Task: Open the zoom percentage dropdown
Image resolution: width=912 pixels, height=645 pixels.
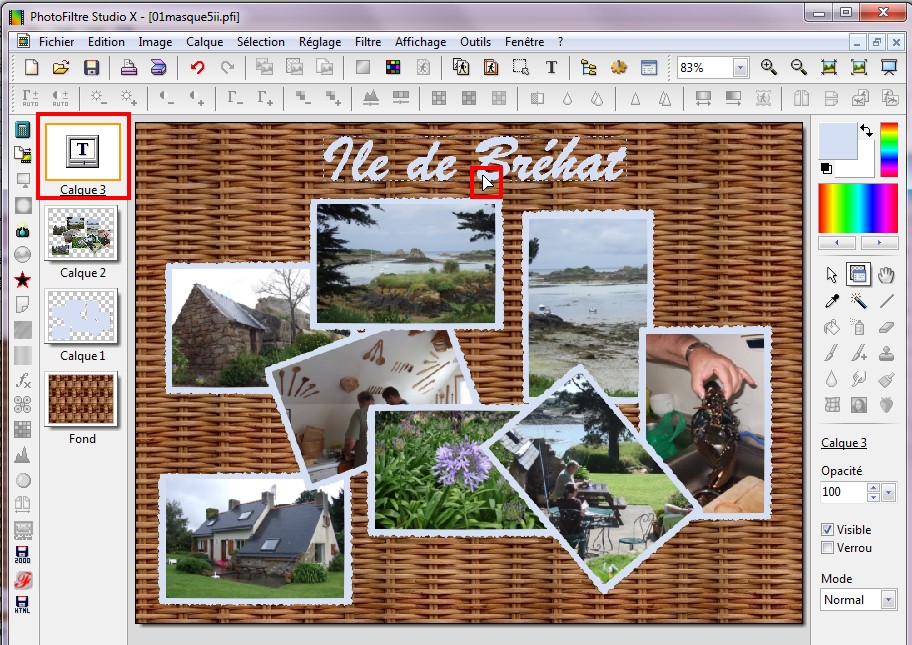Action: pos(740,67)
